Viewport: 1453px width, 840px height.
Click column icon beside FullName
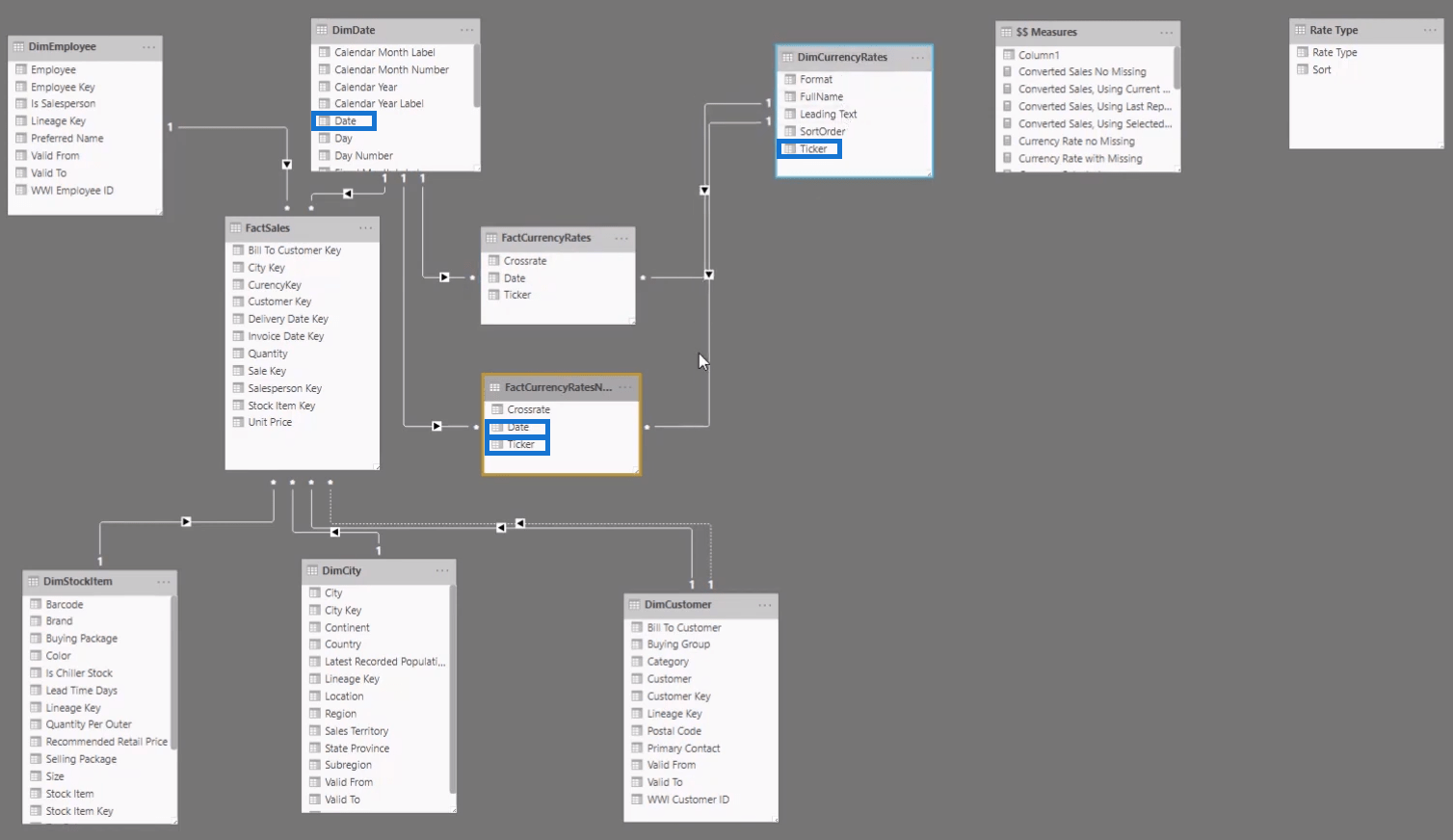[790, 97]
